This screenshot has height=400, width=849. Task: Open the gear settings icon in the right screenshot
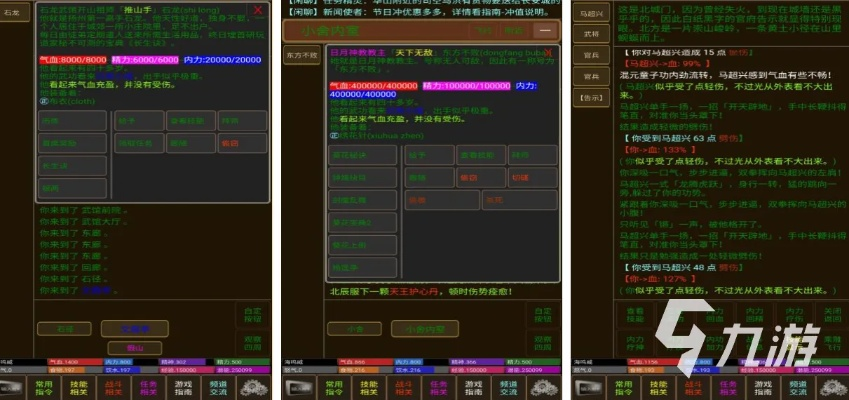point(834,388)
